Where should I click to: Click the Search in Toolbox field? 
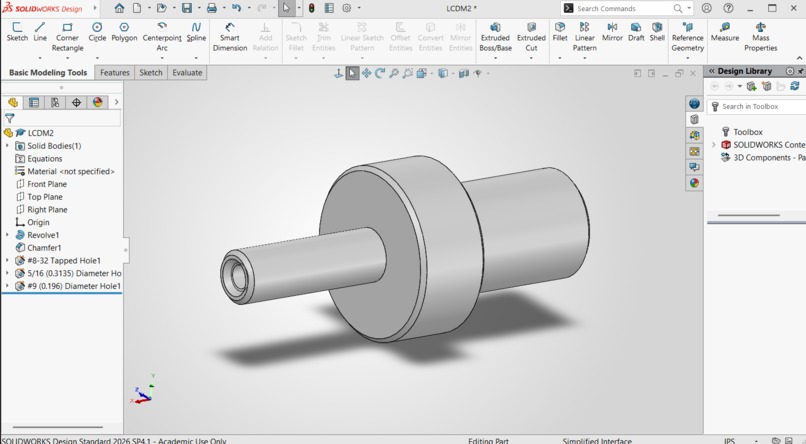[x=756, y=106]
